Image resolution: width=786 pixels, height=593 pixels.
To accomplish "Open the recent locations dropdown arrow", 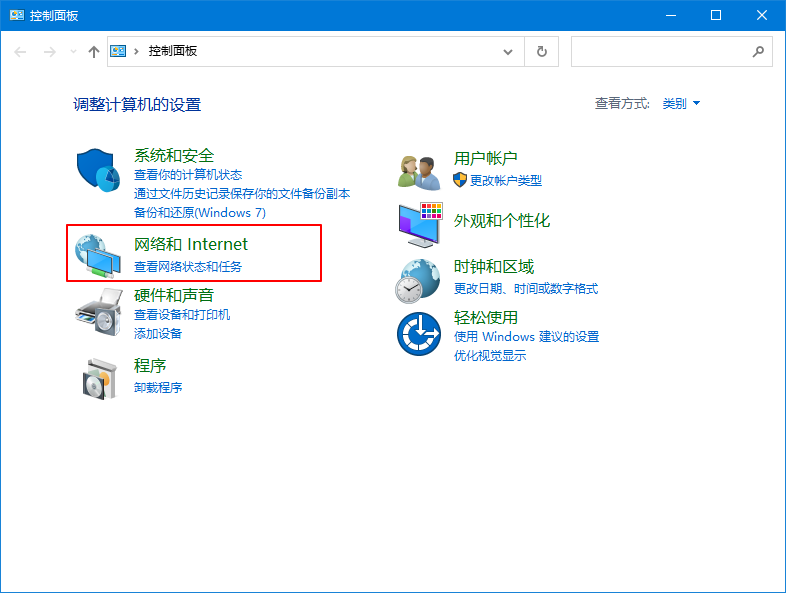I will point(73,51).
